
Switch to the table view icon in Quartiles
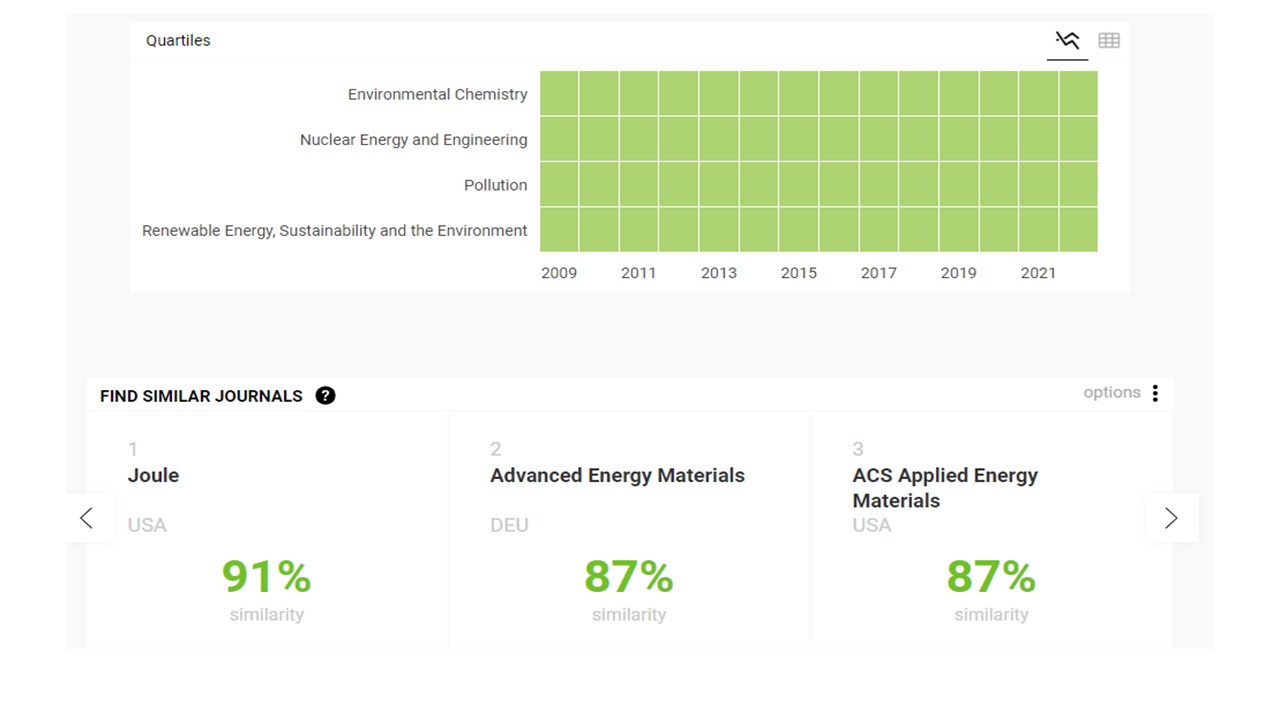(x=1108, y=41)
